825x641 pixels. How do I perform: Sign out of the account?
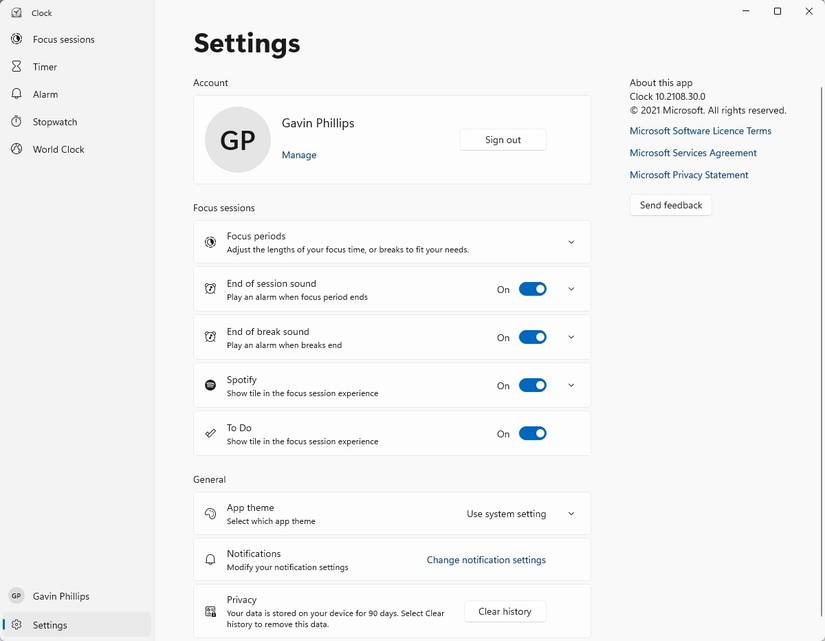coord(503,140)
